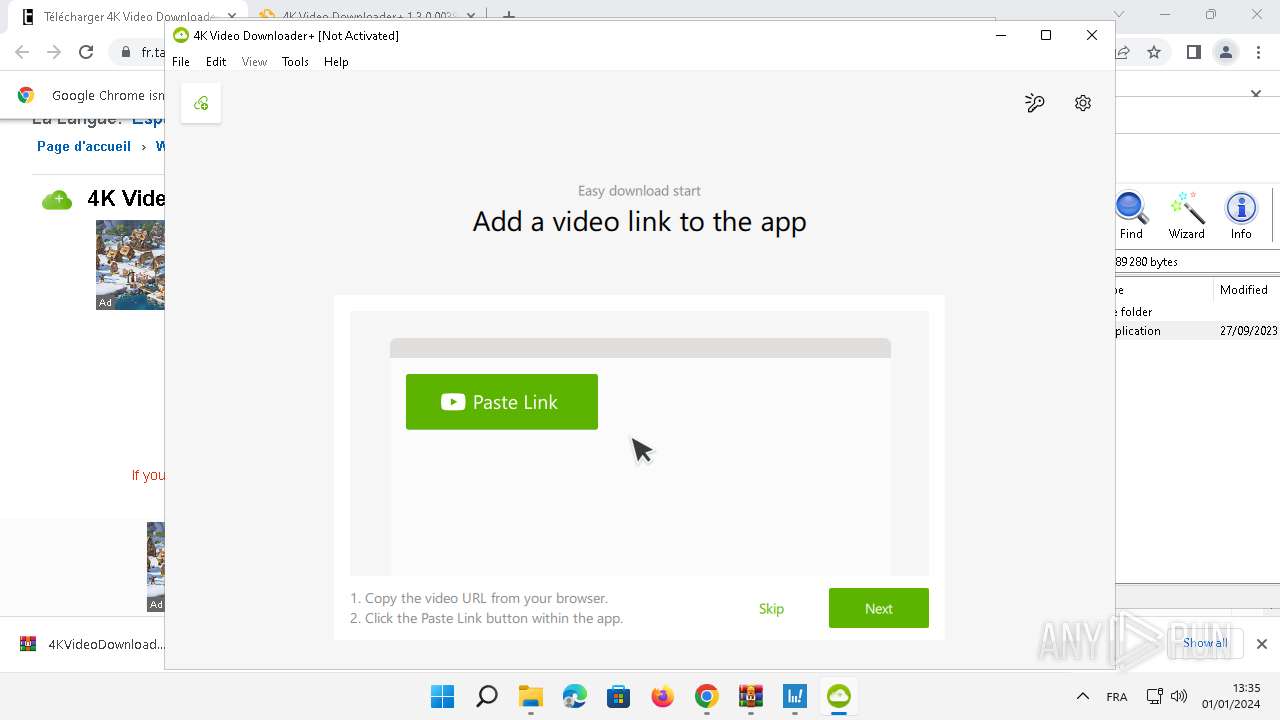Close the Télécharger 4K Video Chrome tab
Screen dimensions: 1280x720
point(232,16)
